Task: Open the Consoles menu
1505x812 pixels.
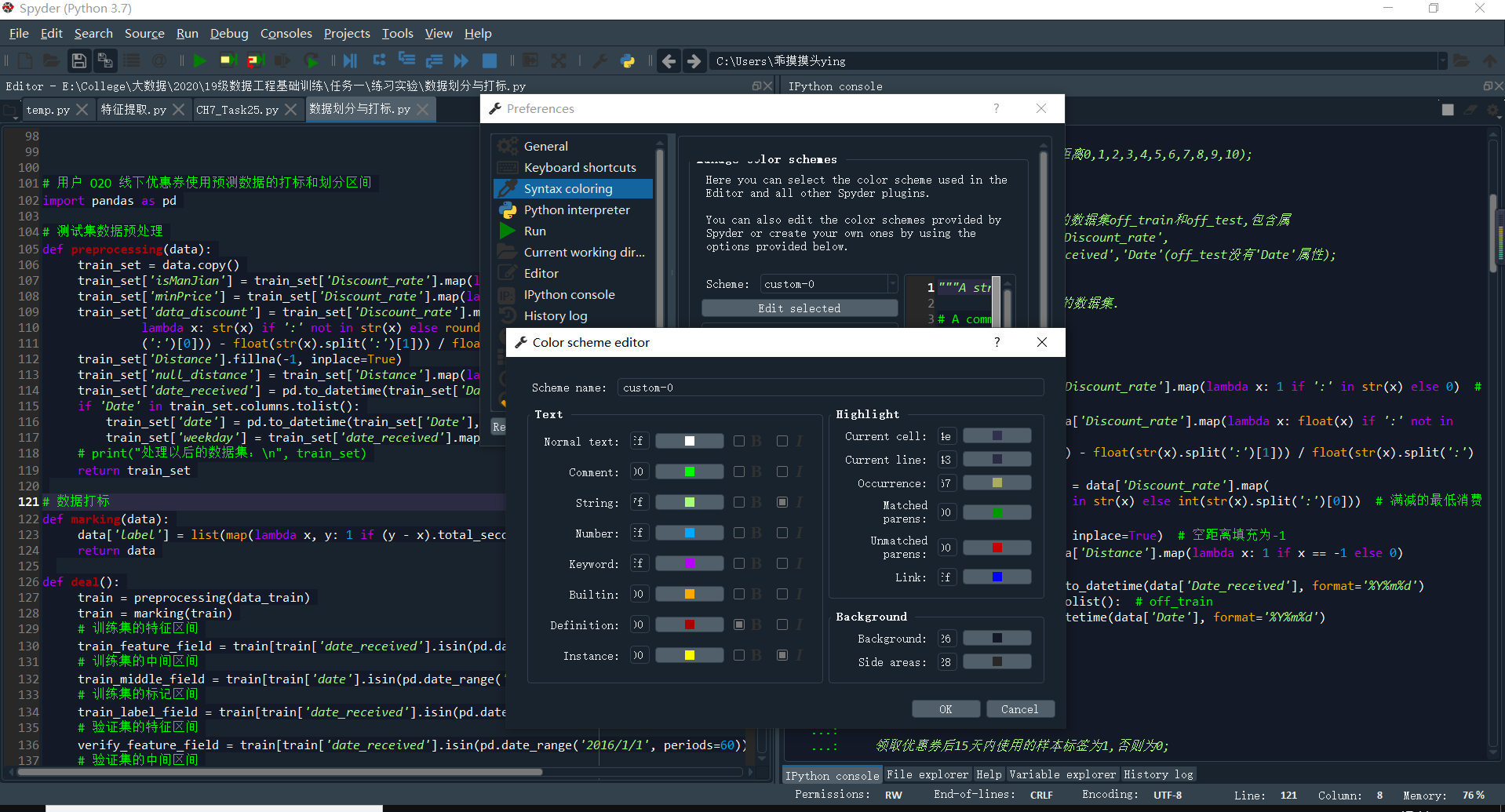Action: tap(286, 33)
